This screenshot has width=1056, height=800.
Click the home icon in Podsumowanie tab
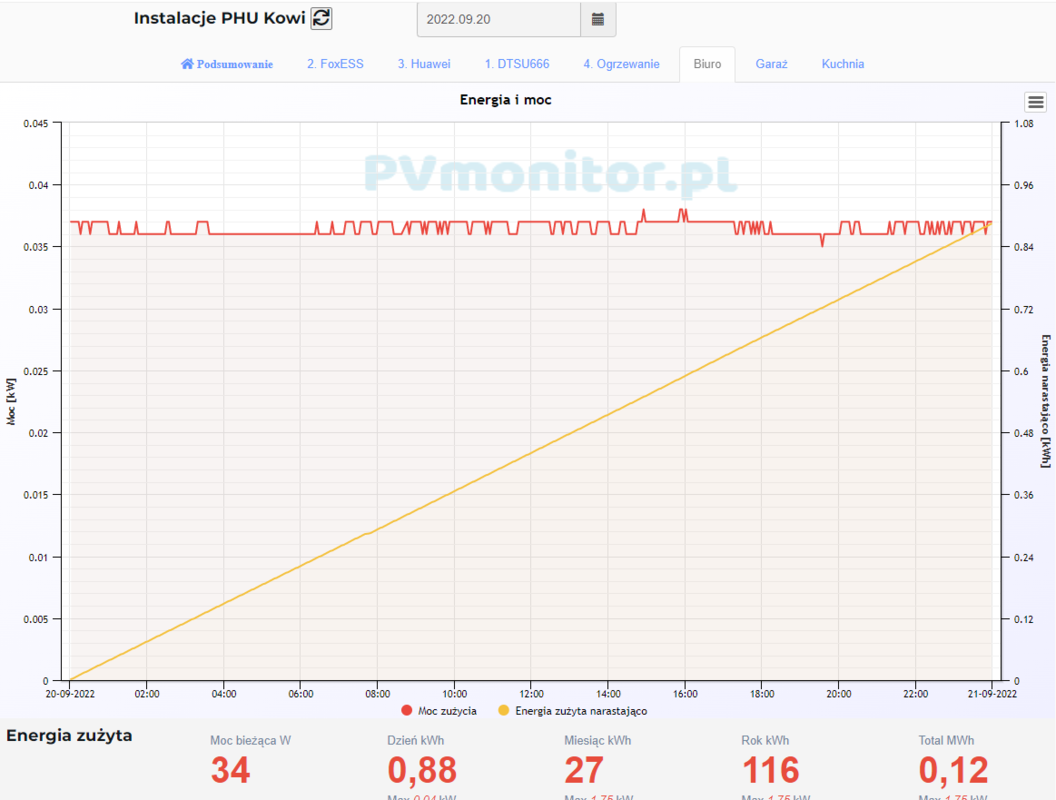(x=187, y=64)
